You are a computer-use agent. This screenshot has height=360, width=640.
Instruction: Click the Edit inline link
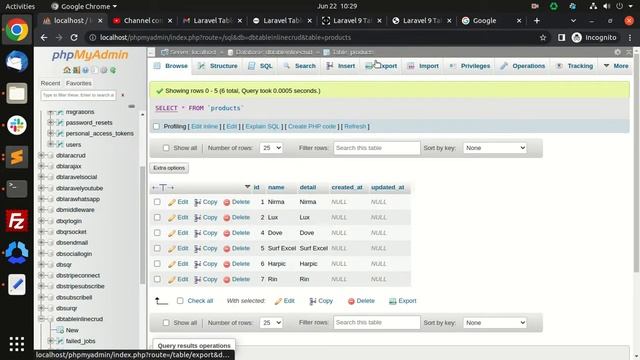pyautogui.click(x=204, y=127)
